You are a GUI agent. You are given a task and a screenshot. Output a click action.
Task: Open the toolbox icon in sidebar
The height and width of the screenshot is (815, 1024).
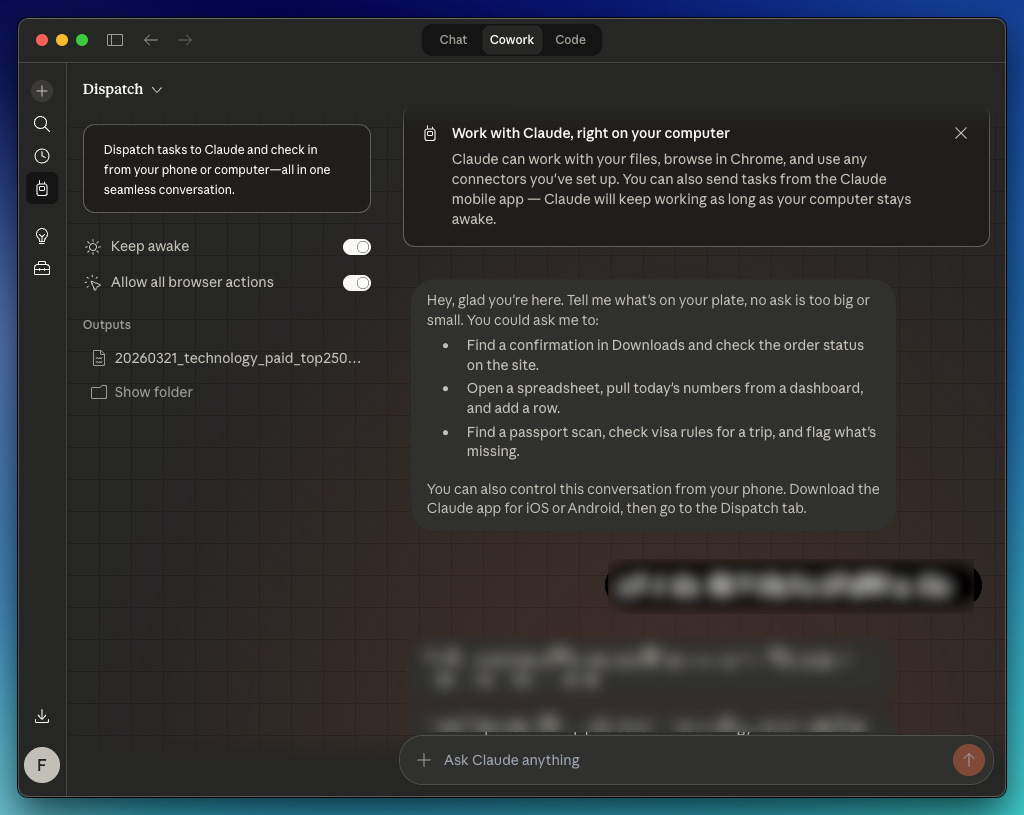(42, 268)
